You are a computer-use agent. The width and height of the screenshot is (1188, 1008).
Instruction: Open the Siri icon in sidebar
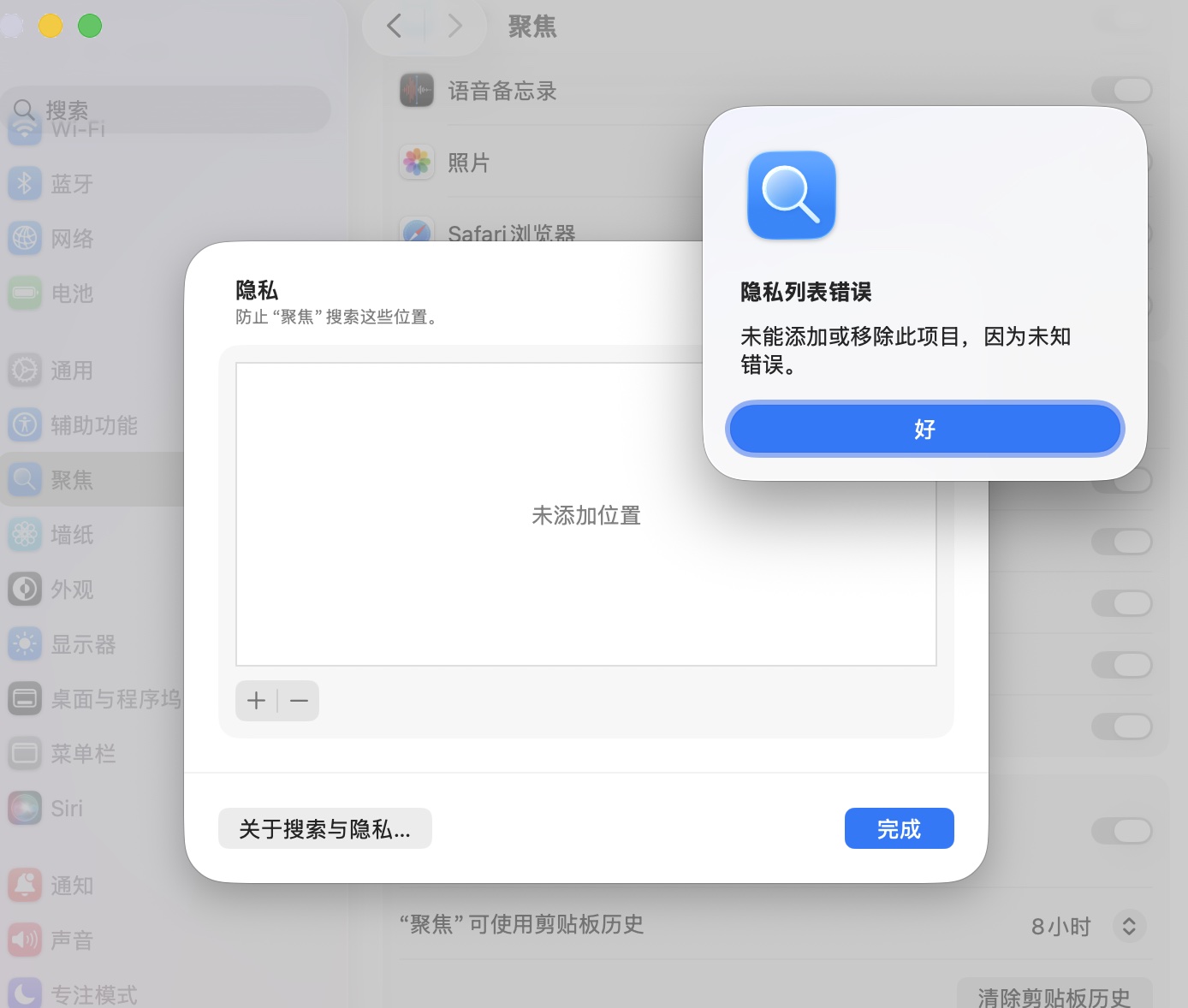(x=25, y=808)
